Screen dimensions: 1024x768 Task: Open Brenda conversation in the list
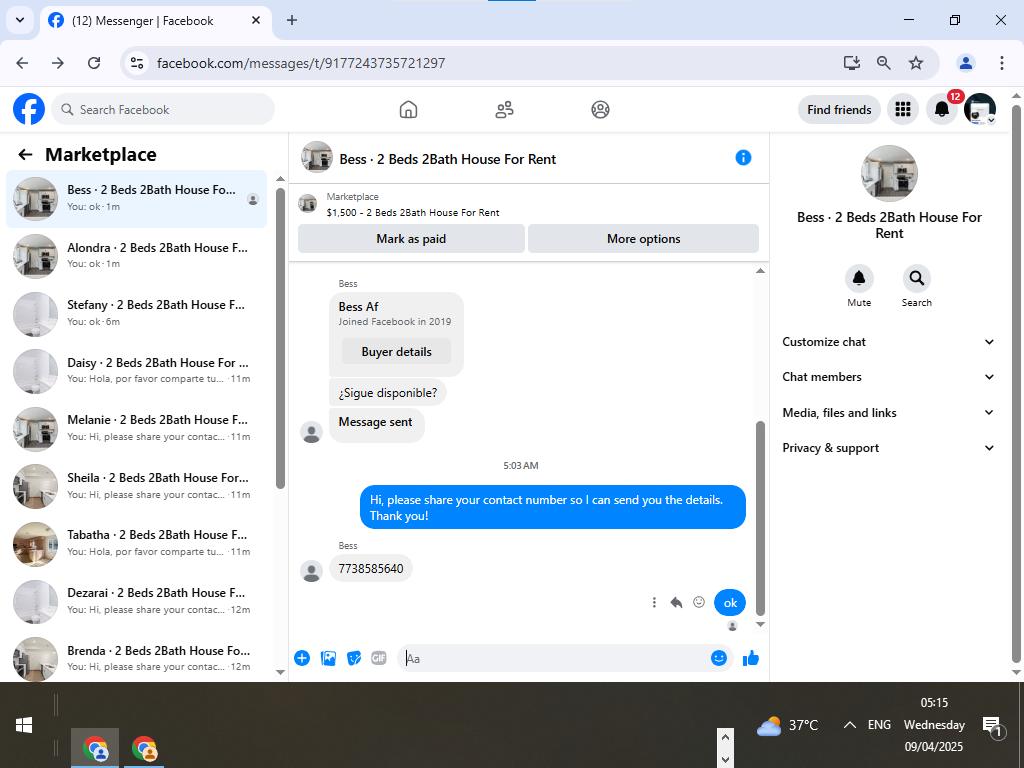tap(136, 658)
